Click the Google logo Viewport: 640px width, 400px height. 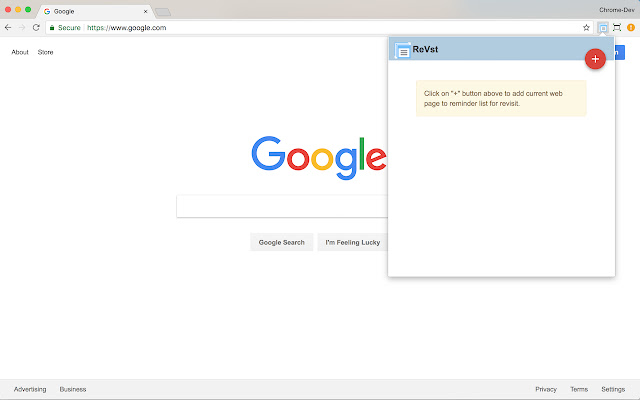click(x=319, y=158)
